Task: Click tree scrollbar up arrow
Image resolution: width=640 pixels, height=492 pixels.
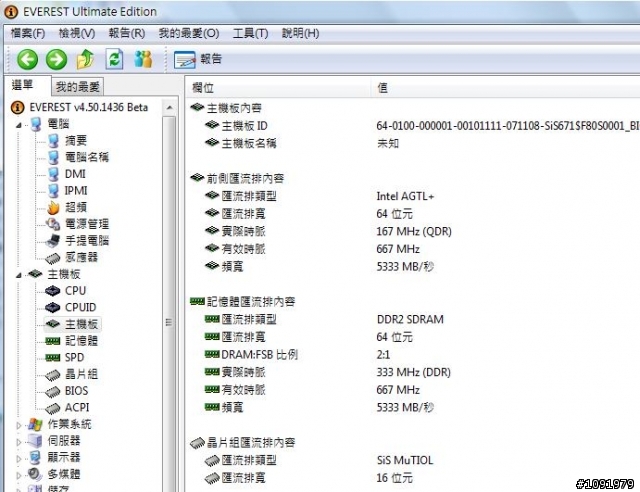Action: coord(170,108)
